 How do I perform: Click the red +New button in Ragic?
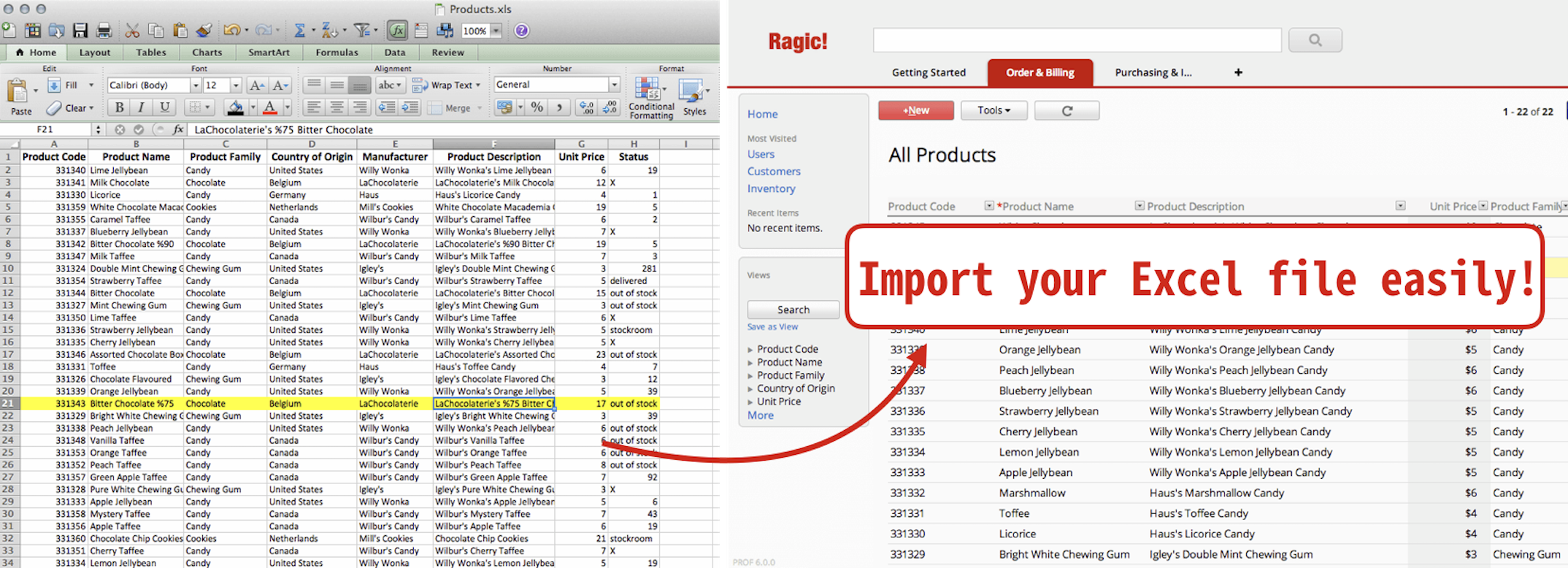click(916, 110)
